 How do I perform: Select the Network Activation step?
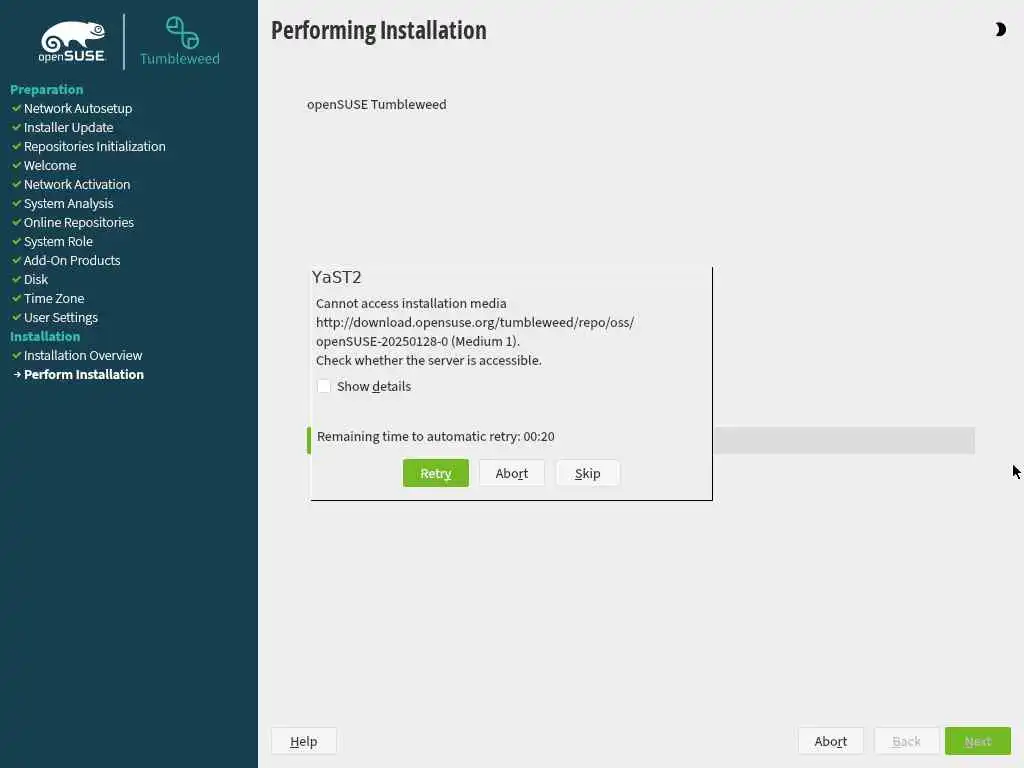point(77,184)
